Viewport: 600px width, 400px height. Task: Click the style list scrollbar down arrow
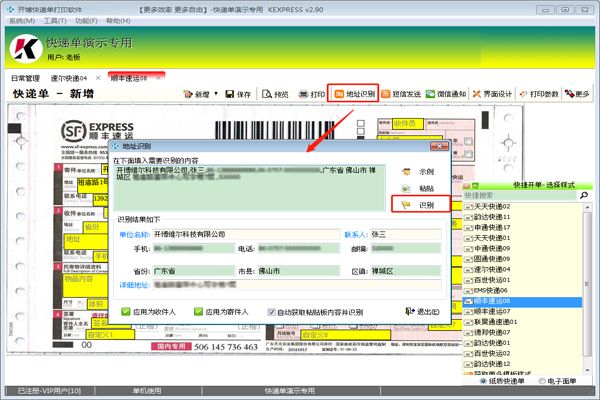pyautogui.click(x=587, y=371)
